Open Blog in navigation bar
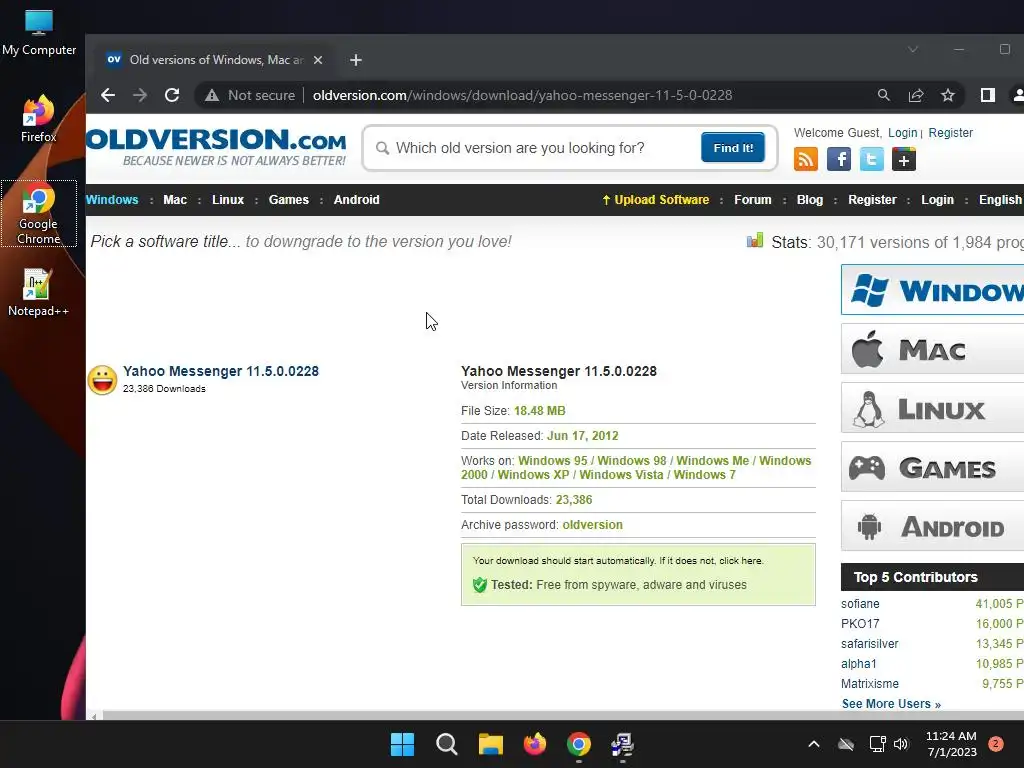This screenshot has height=768, width=1024. tap(810, 200)
